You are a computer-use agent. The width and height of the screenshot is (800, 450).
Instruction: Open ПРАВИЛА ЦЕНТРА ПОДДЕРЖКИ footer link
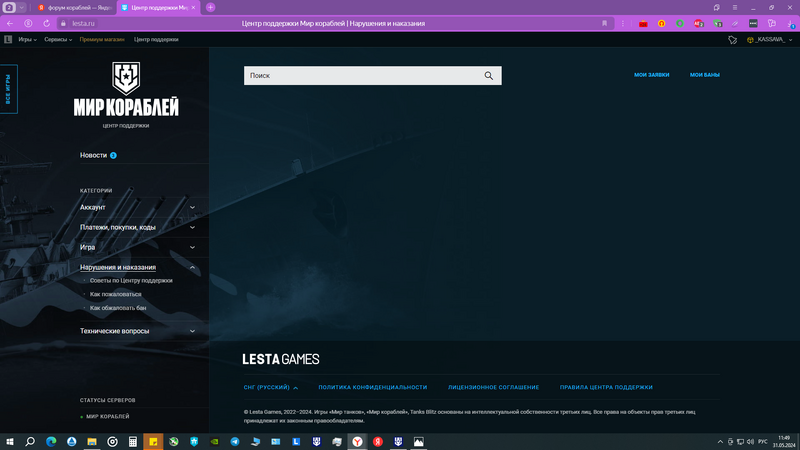[x=606, y=387]
